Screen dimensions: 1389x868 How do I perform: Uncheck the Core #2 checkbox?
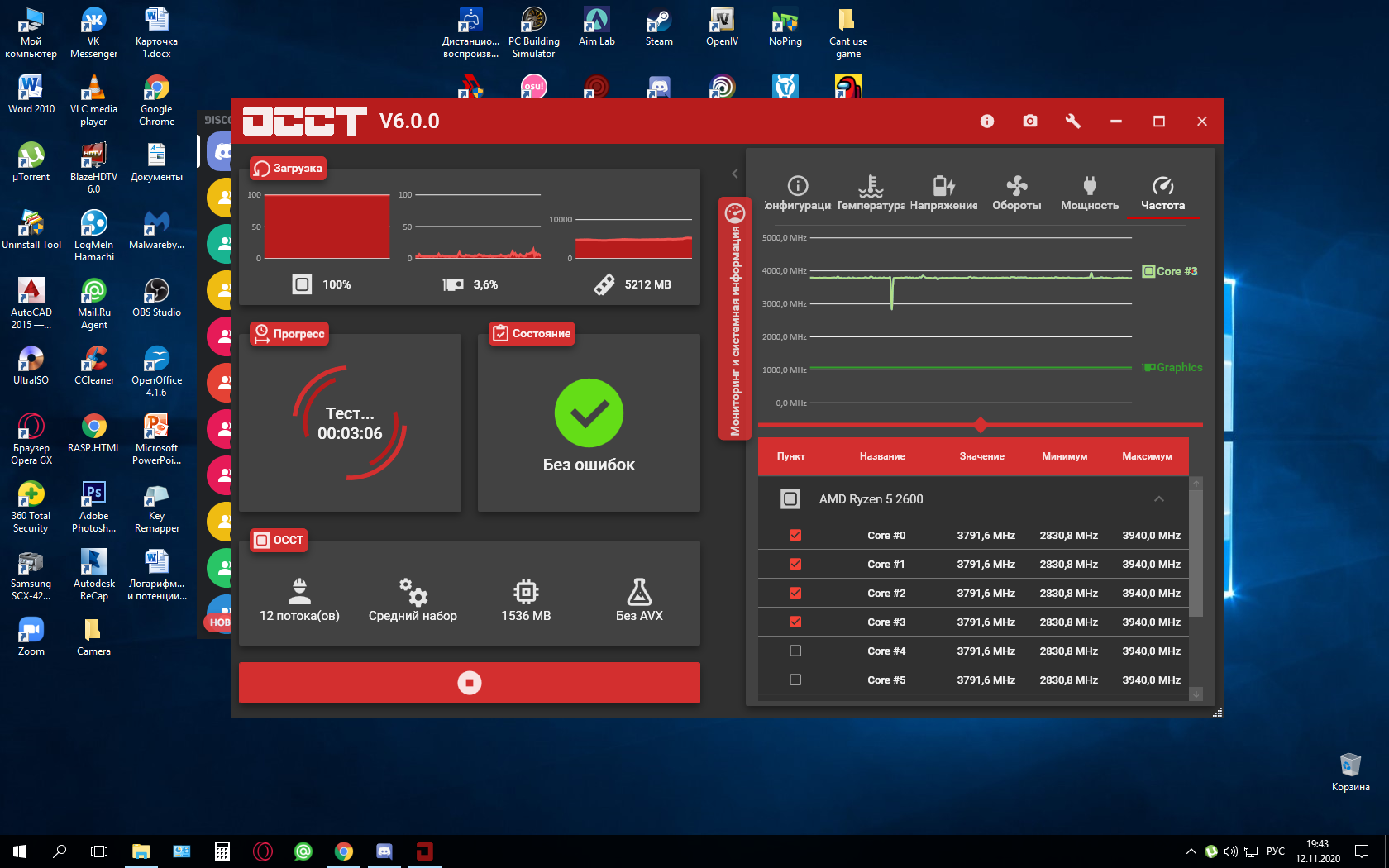click(x=795, y=593)
